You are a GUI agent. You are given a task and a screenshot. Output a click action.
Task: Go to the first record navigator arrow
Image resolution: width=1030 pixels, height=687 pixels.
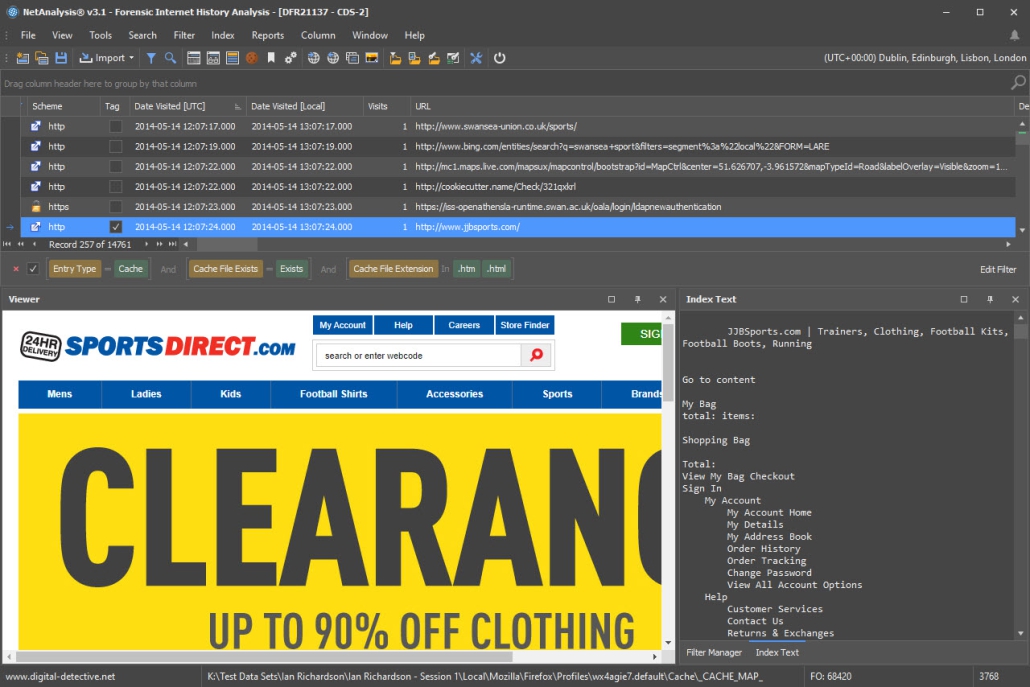click(x=7, y=244)
